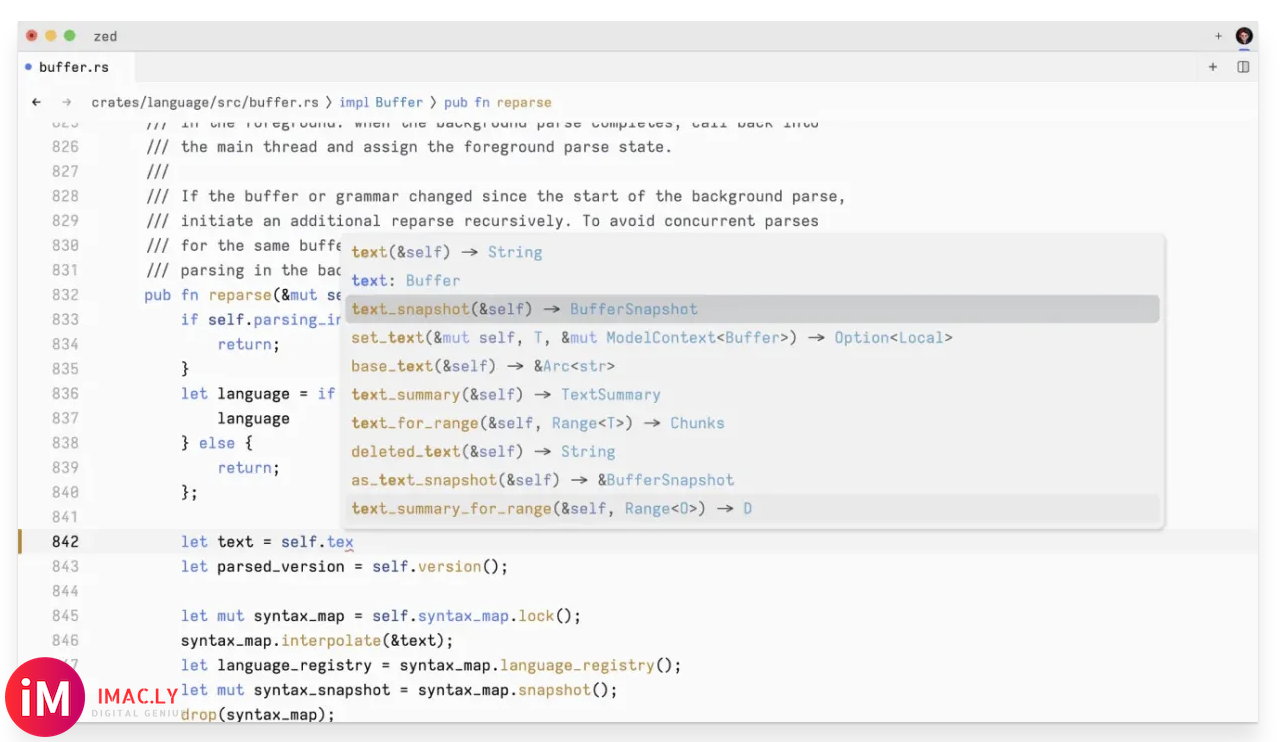Image resolution: width=1280 pixels, height=742 pixels.
Task: Choose as_text_snapshot completion entry
Action: 752,480
